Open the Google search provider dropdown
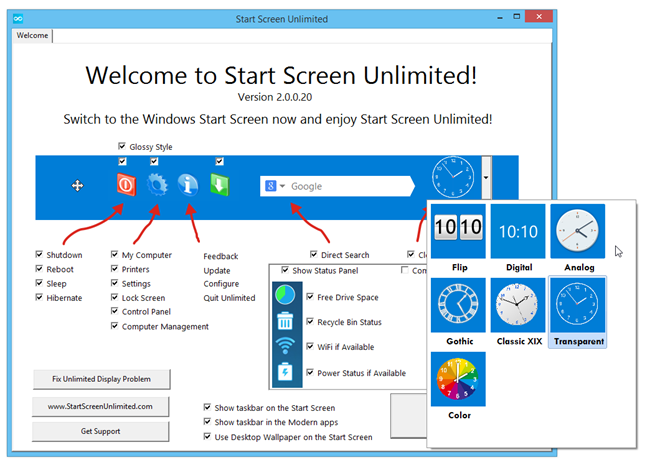 (282, 186)
